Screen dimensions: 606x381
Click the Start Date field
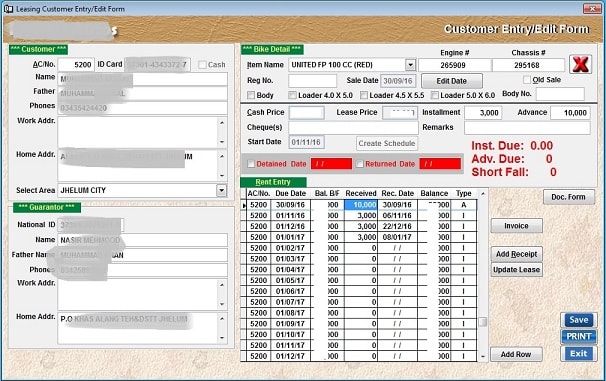pyautogui.click(x=306, y=142)
